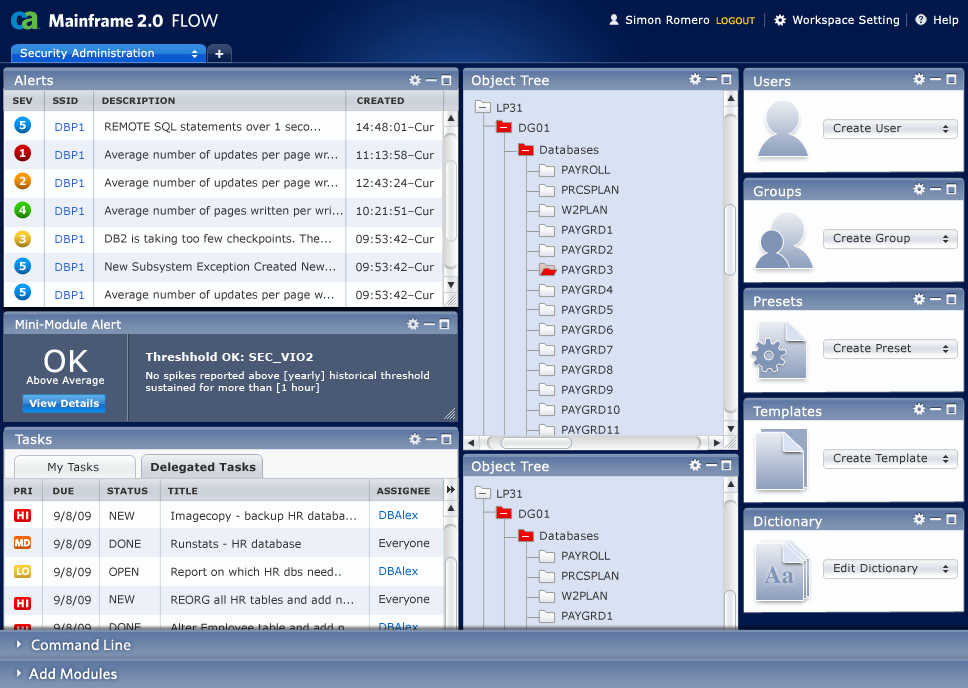Viewport: 968px width, 688px height.
Task: Open the Mini-Module Alert settings gear
Action: pyautogui.click(x=413, y=324)
